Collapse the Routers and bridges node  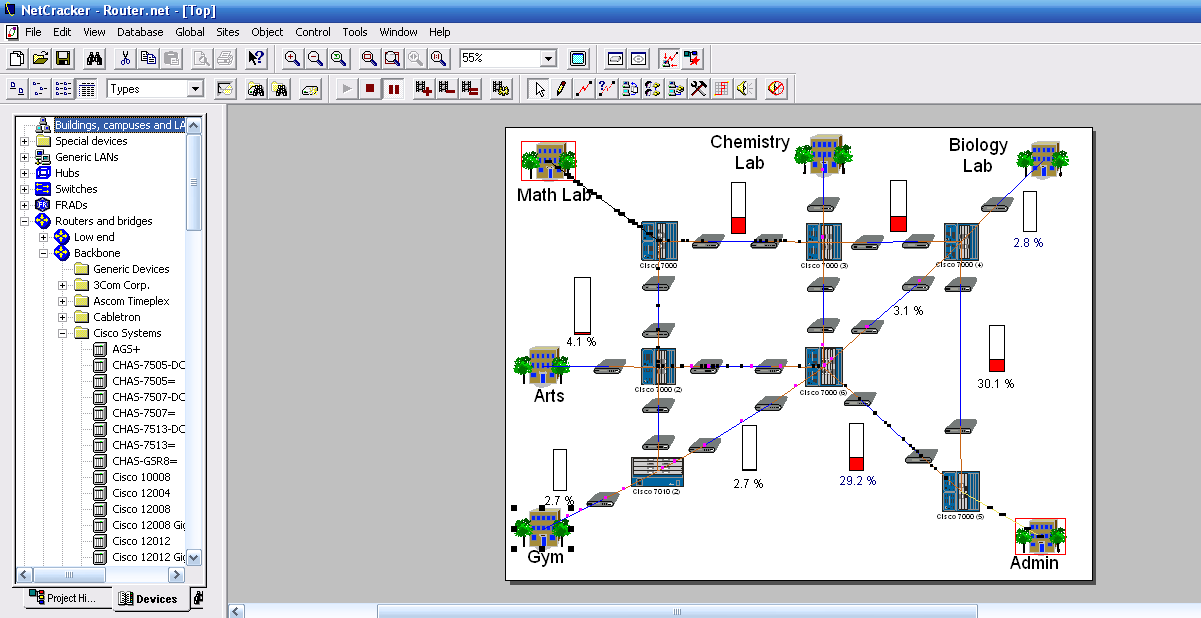pyautogui.click(x=24, y=221)
